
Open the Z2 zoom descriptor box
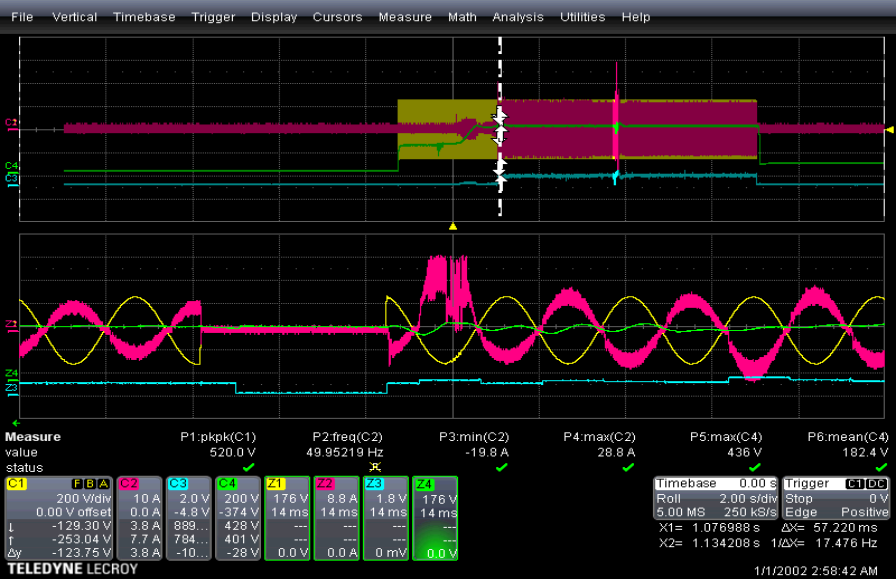tap(337, 518)
